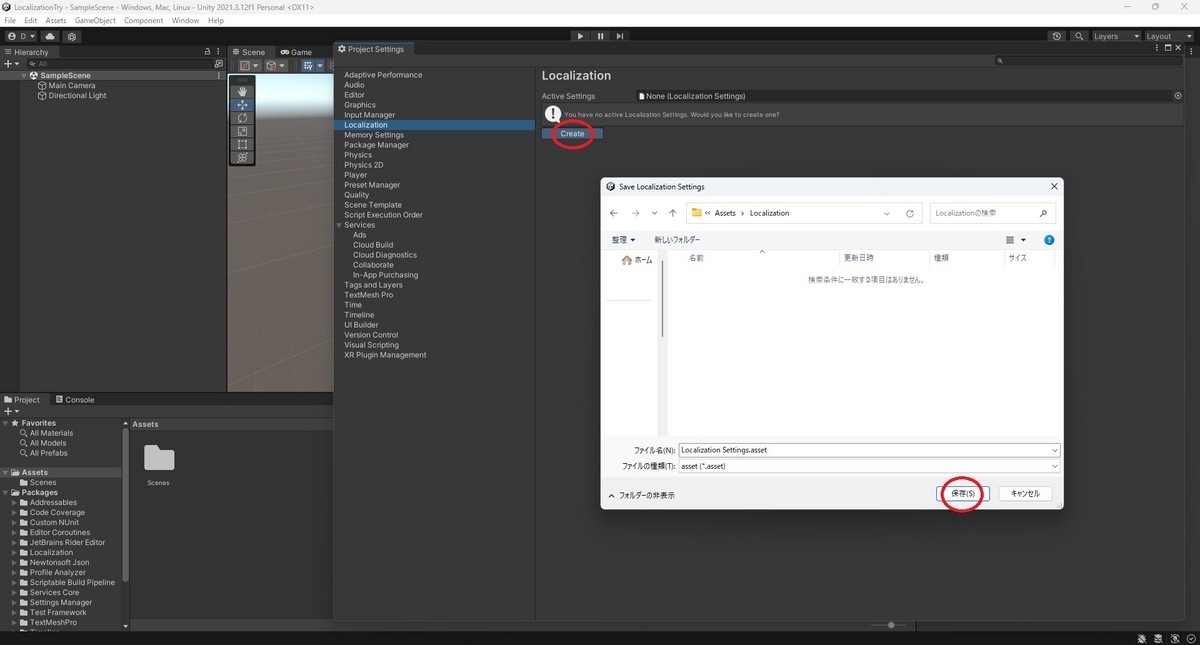Select the Scale tool in Scene view
The height and width of the screenshot is (645, 1200).
click(x=242, y=131)
